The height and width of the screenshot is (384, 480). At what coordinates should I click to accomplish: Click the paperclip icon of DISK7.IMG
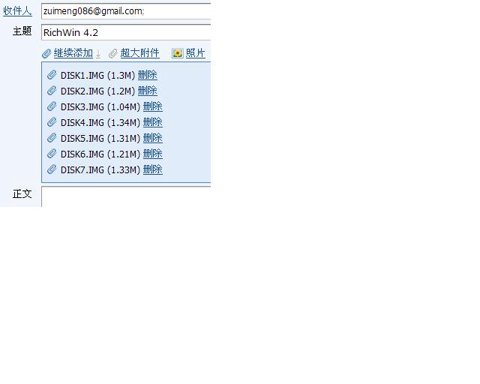[52, 169]
